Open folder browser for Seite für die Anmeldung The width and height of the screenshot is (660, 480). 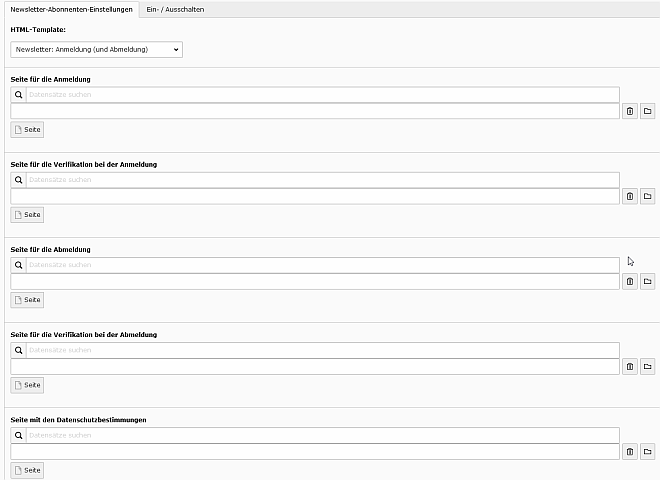tap(647, 111)
